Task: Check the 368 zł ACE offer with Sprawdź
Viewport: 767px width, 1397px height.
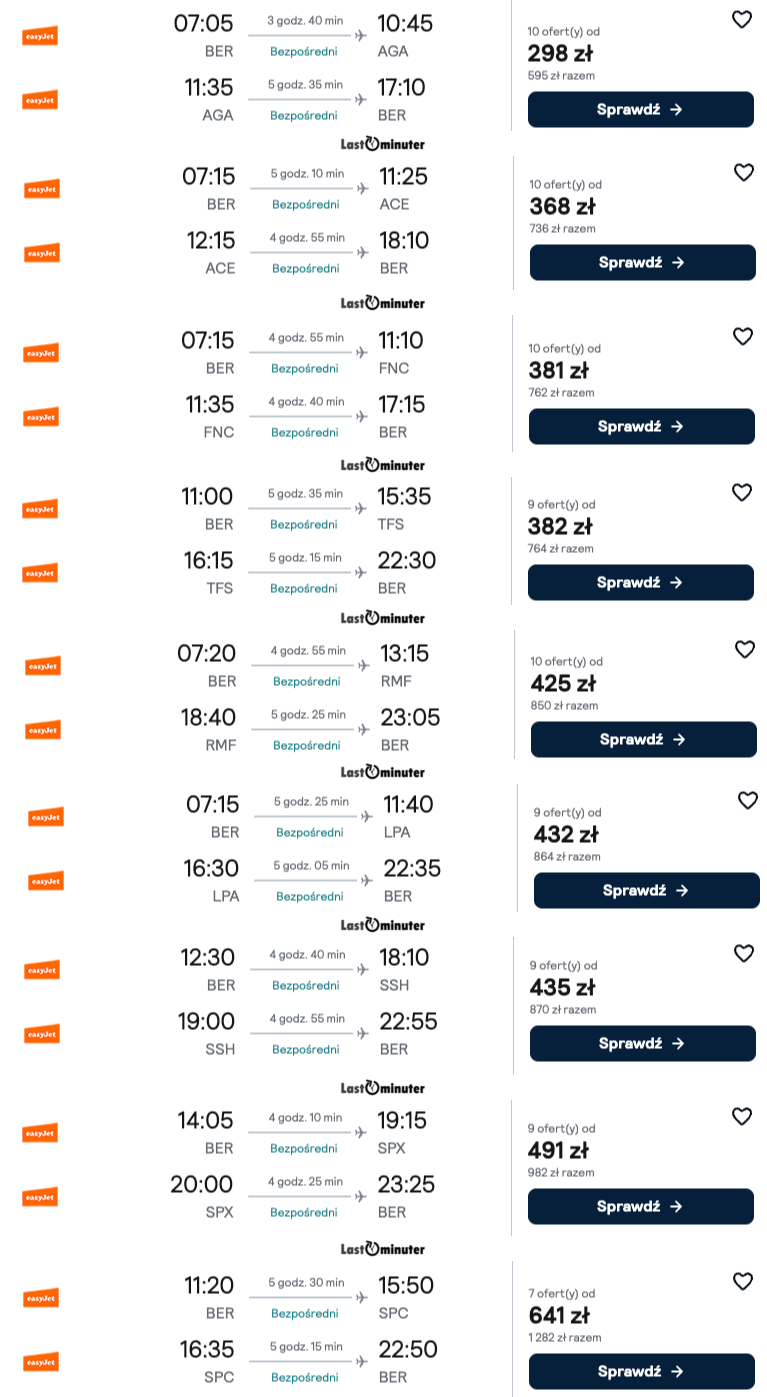Action: pos(642,263)
